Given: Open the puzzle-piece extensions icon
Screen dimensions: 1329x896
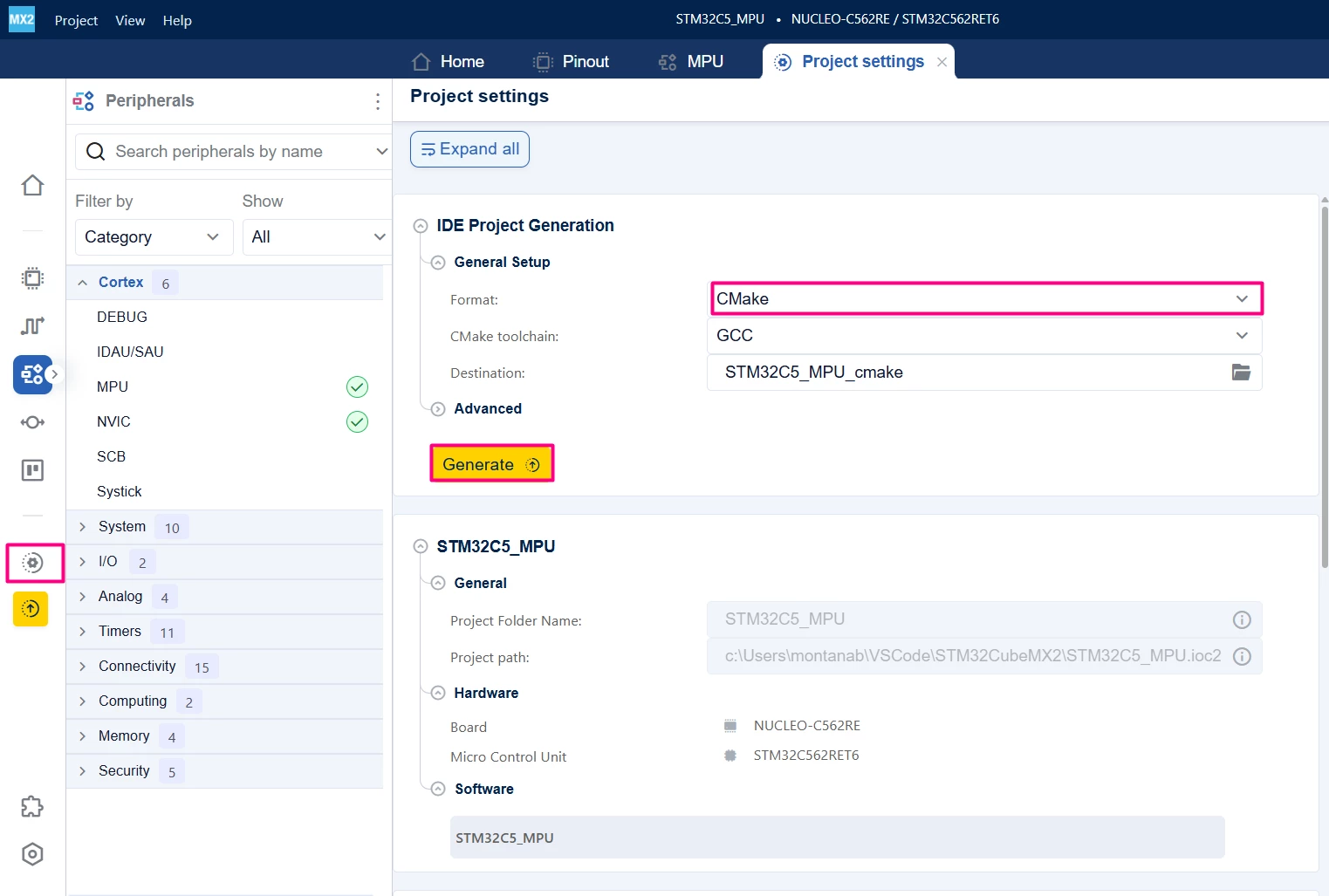Looking at the screenshot, I should 32,806.
